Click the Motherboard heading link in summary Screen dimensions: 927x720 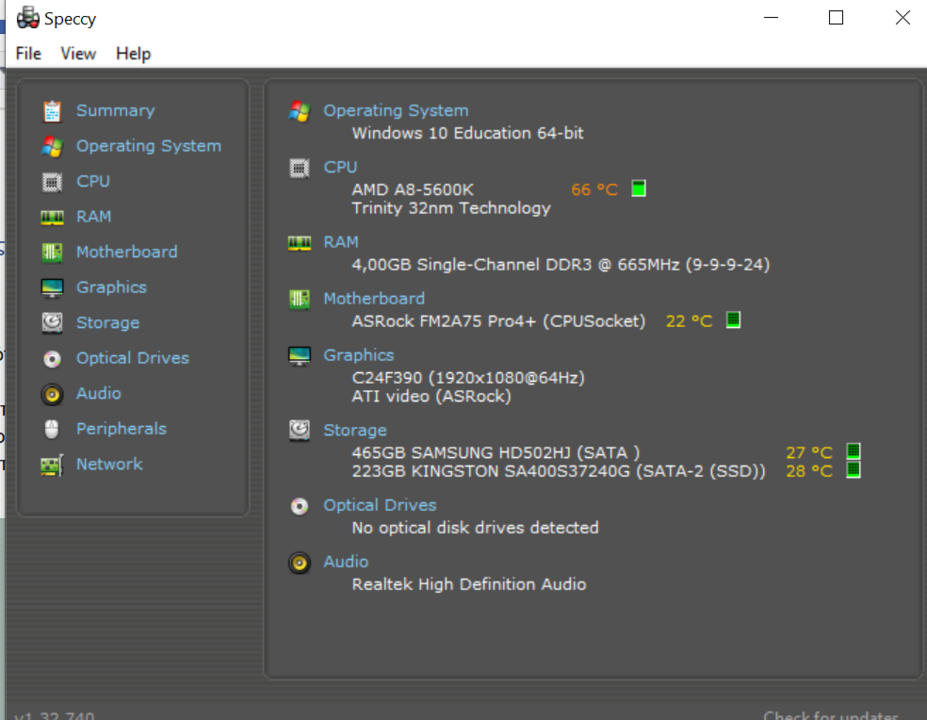[x=374, y=299]
